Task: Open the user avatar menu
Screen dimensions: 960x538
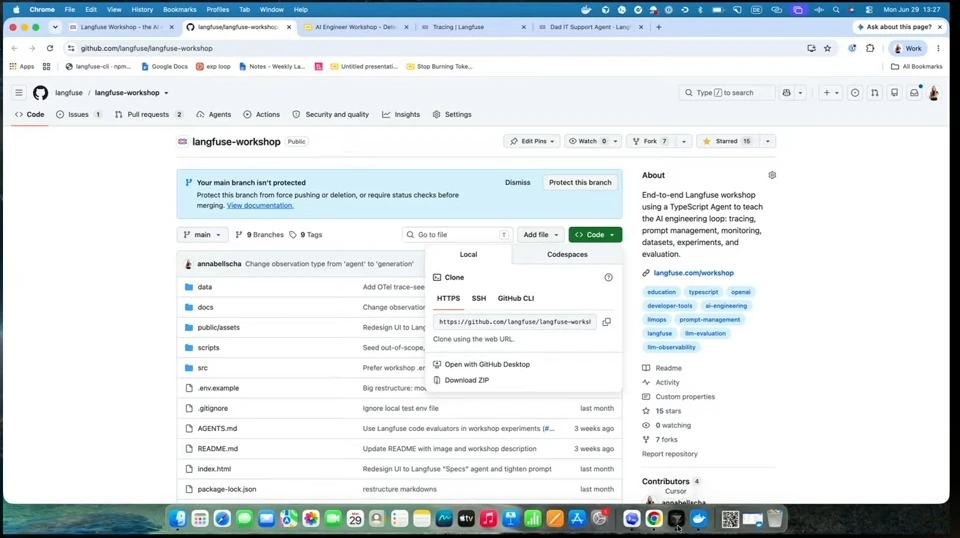Action: pos(934,93)
